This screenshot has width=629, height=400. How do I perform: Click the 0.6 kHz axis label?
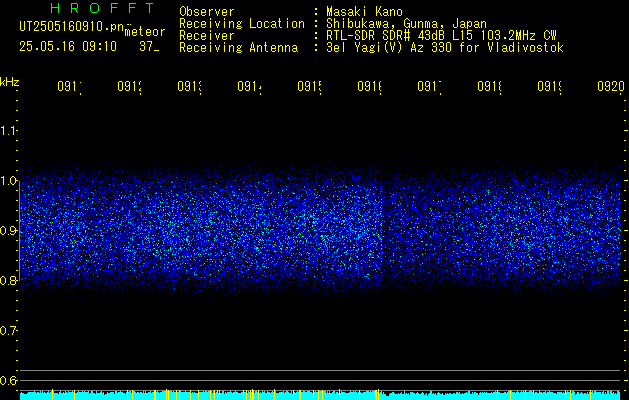coord(8,380)
